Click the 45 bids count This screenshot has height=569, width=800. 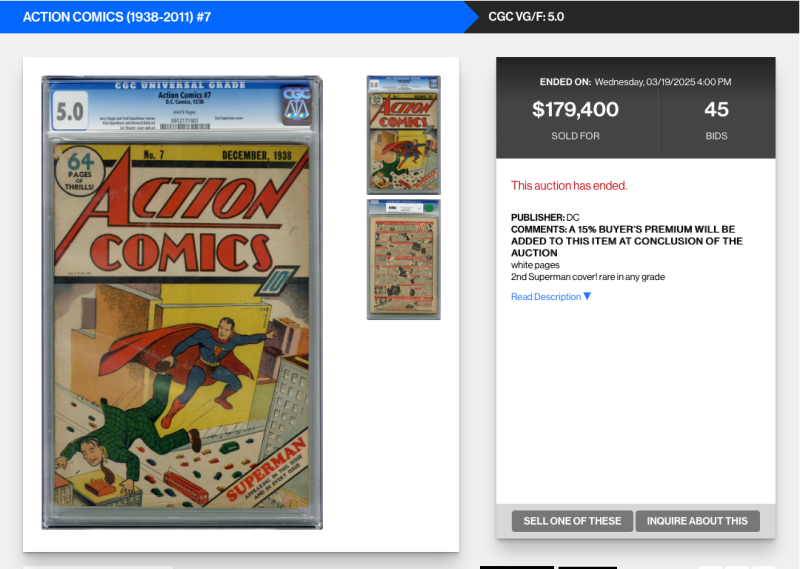pyautogui.click(x=716, y=109)
